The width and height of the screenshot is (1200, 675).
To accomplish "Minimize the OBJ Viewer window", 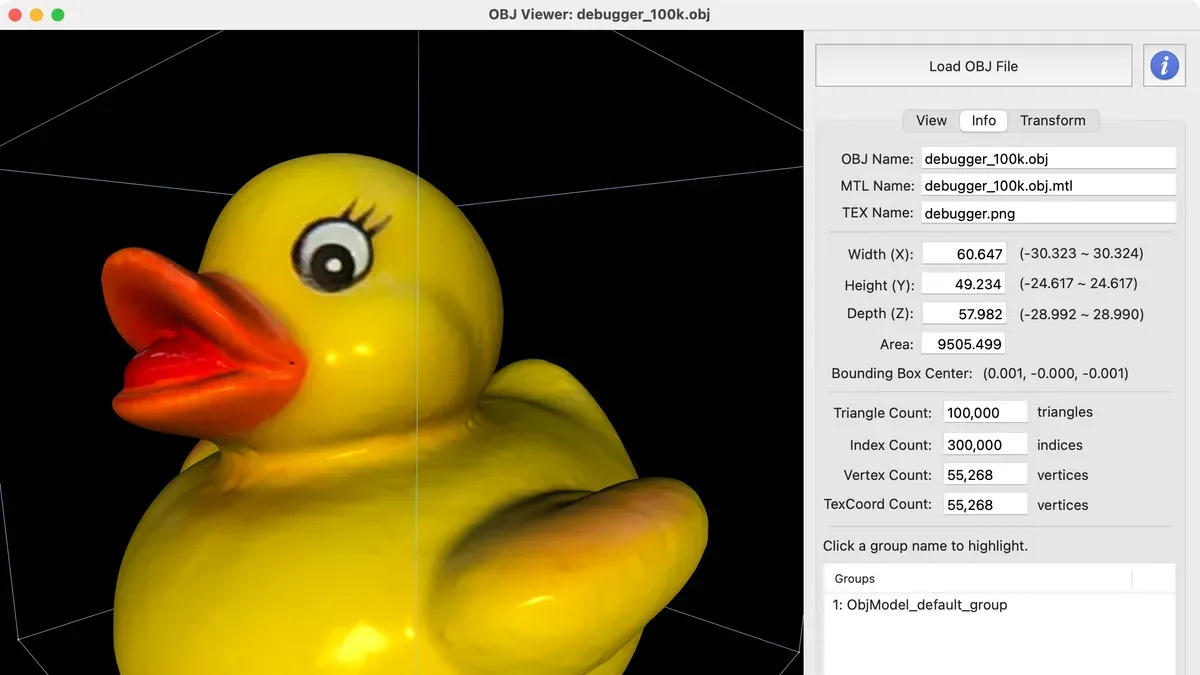I will (36, 15).
